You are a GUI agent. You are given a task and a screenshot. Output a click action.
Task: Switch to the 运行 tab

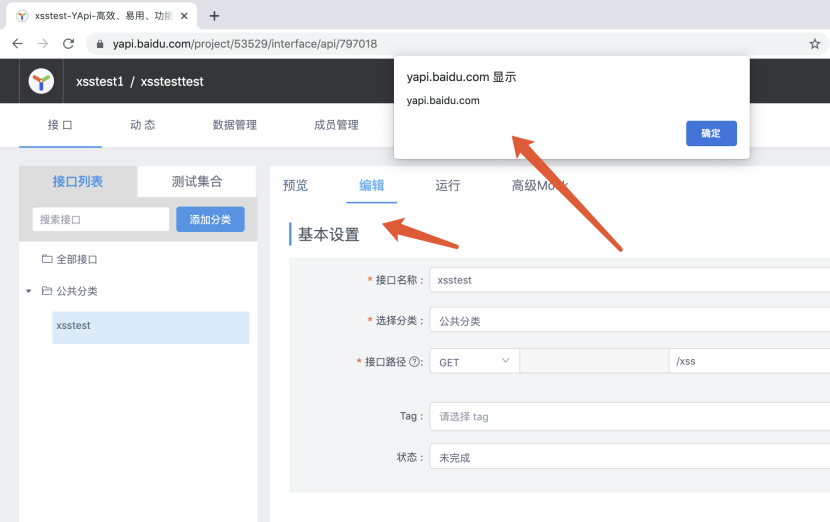point(448,185)
